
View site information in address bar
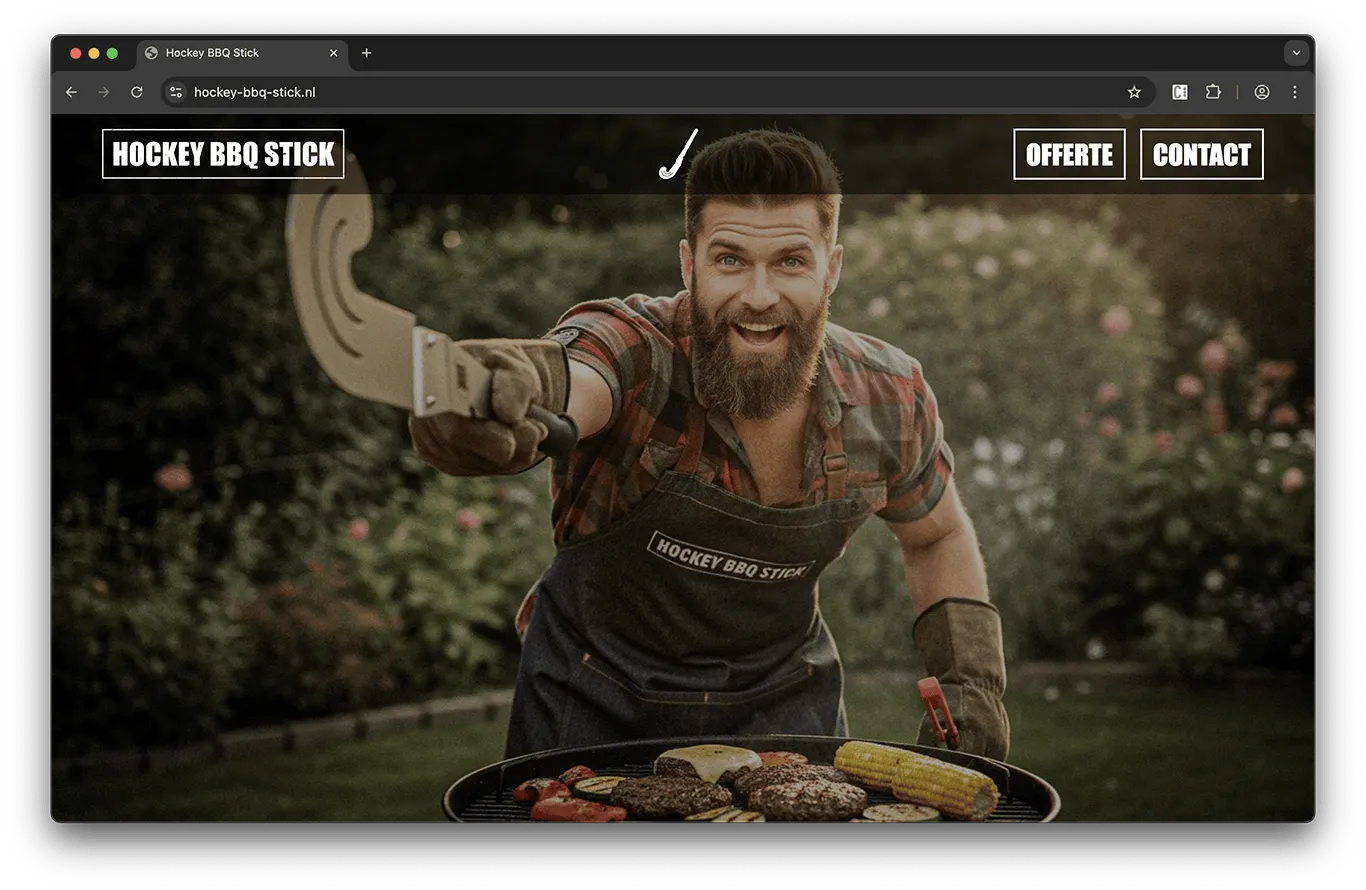pyautogui.click(x=176, y=92)
